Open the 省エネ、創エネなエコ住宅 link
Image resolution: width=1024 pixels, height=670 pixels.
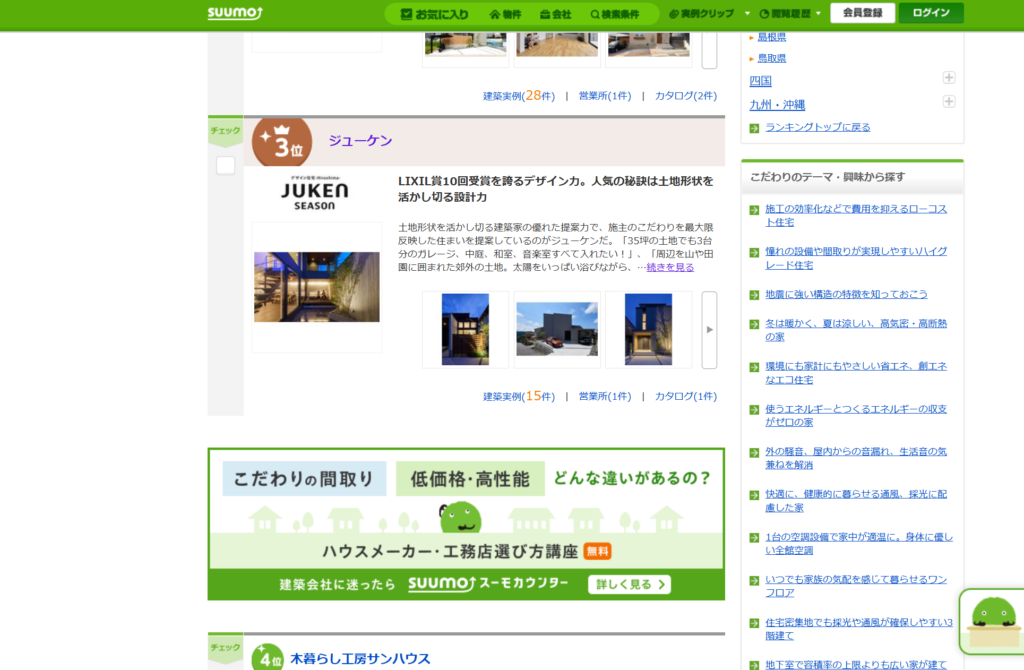856,373
